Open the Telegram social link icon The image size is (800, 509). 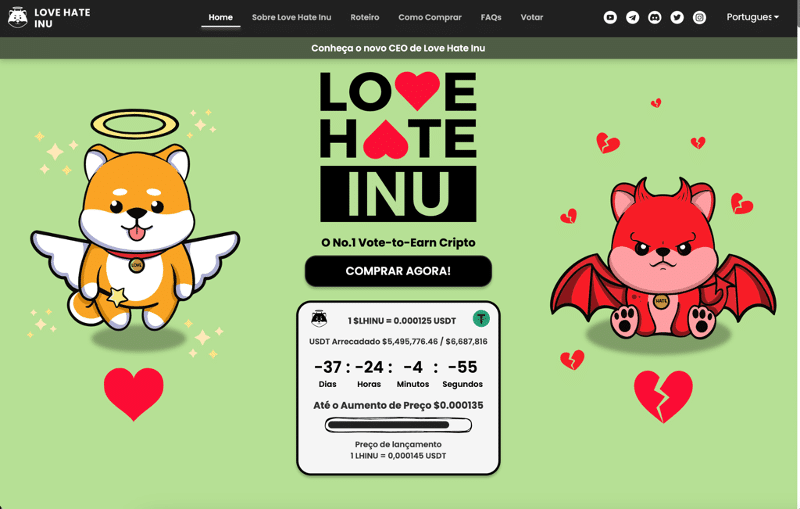click(632, 17)
